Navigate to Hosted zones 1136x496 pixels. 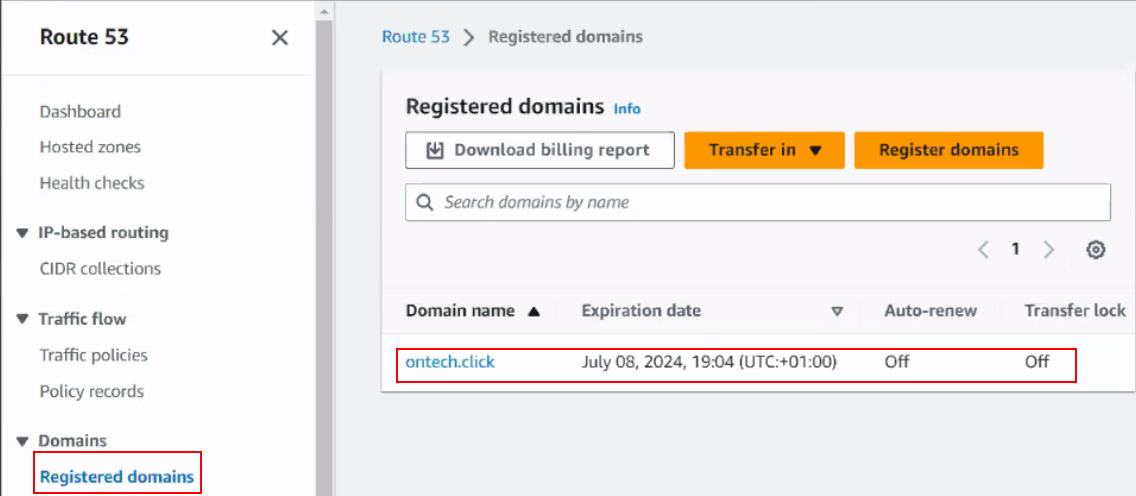pos(90,147)
